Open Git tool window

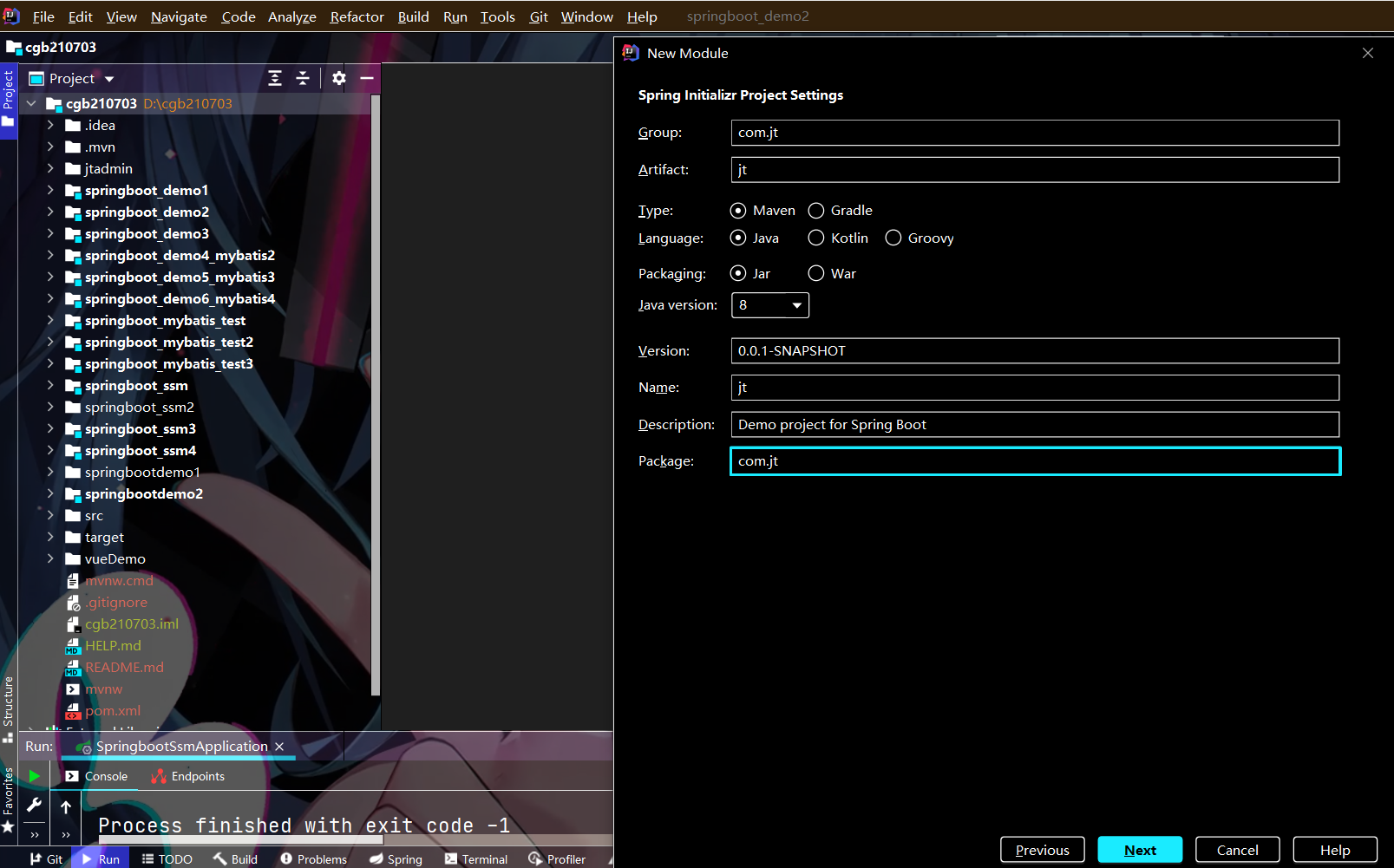46,859
